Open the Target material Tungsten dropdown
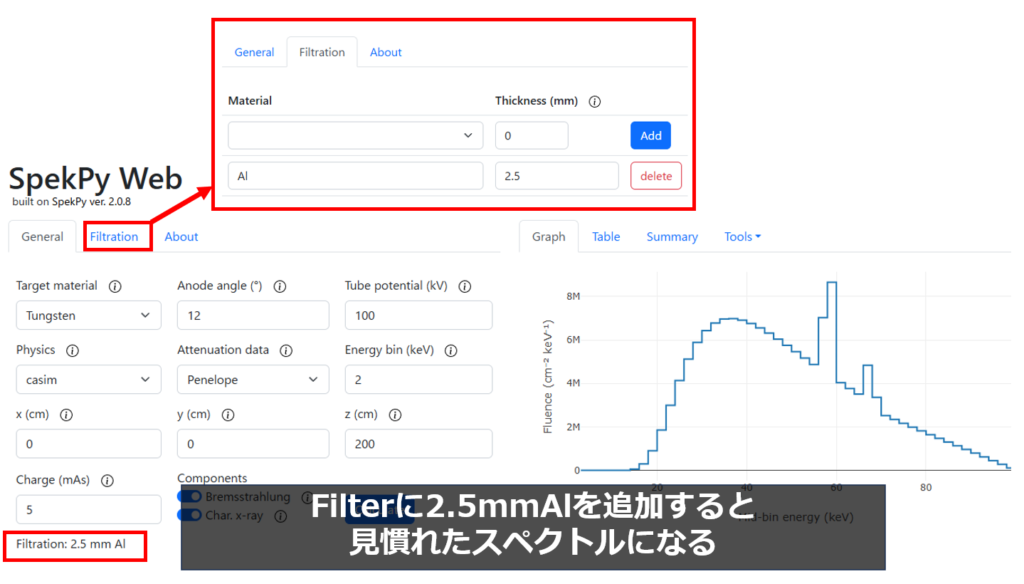The image size is (1024, 584). [x=88, y=316]
